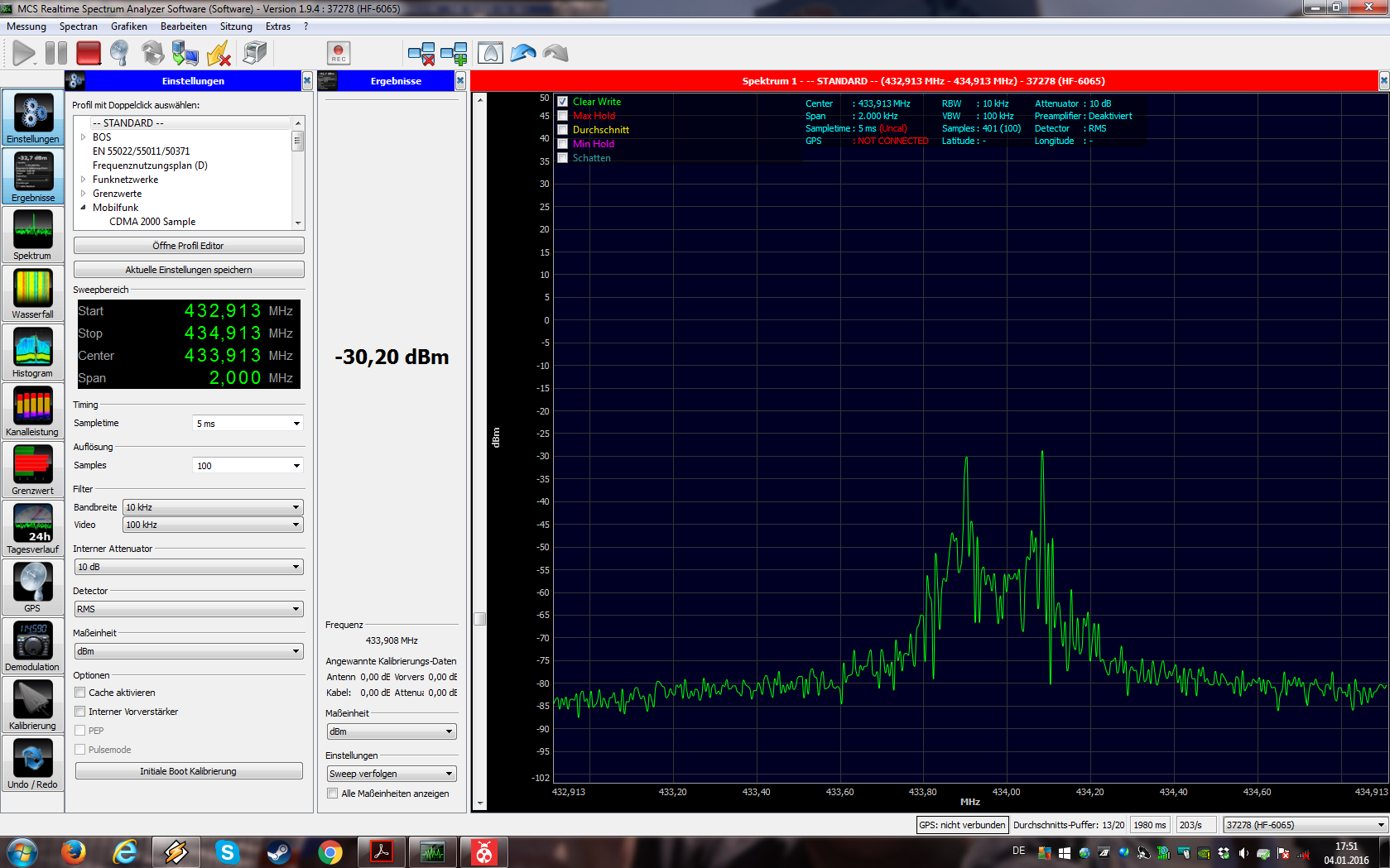
Task: Click the network computers toolbar icon
Action: tap(185, 54)
